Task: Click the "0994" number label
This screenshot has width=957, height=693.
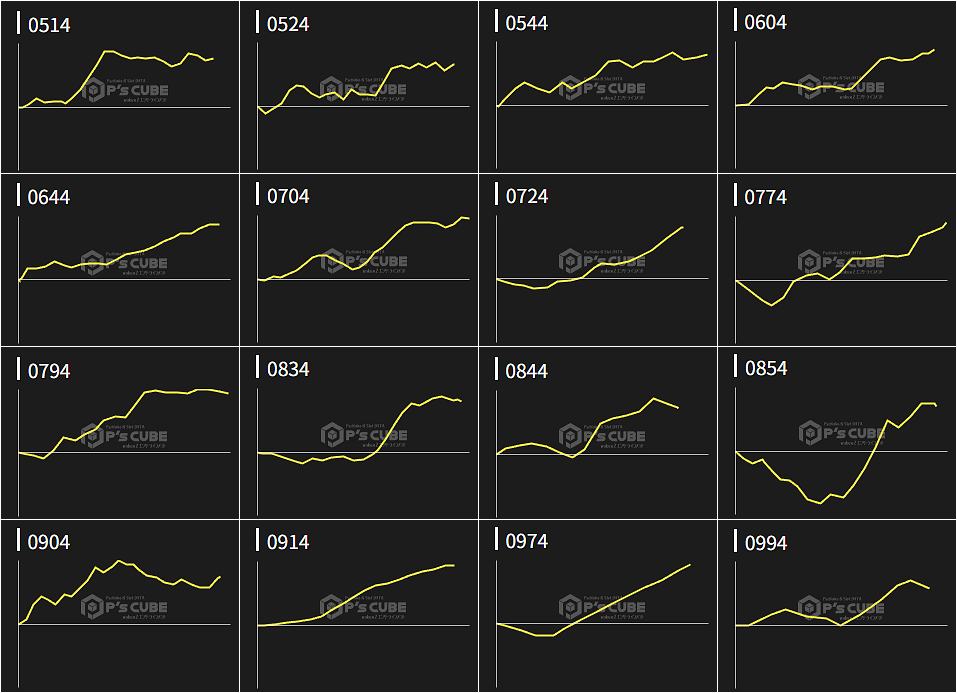Action: click(766, 543)
